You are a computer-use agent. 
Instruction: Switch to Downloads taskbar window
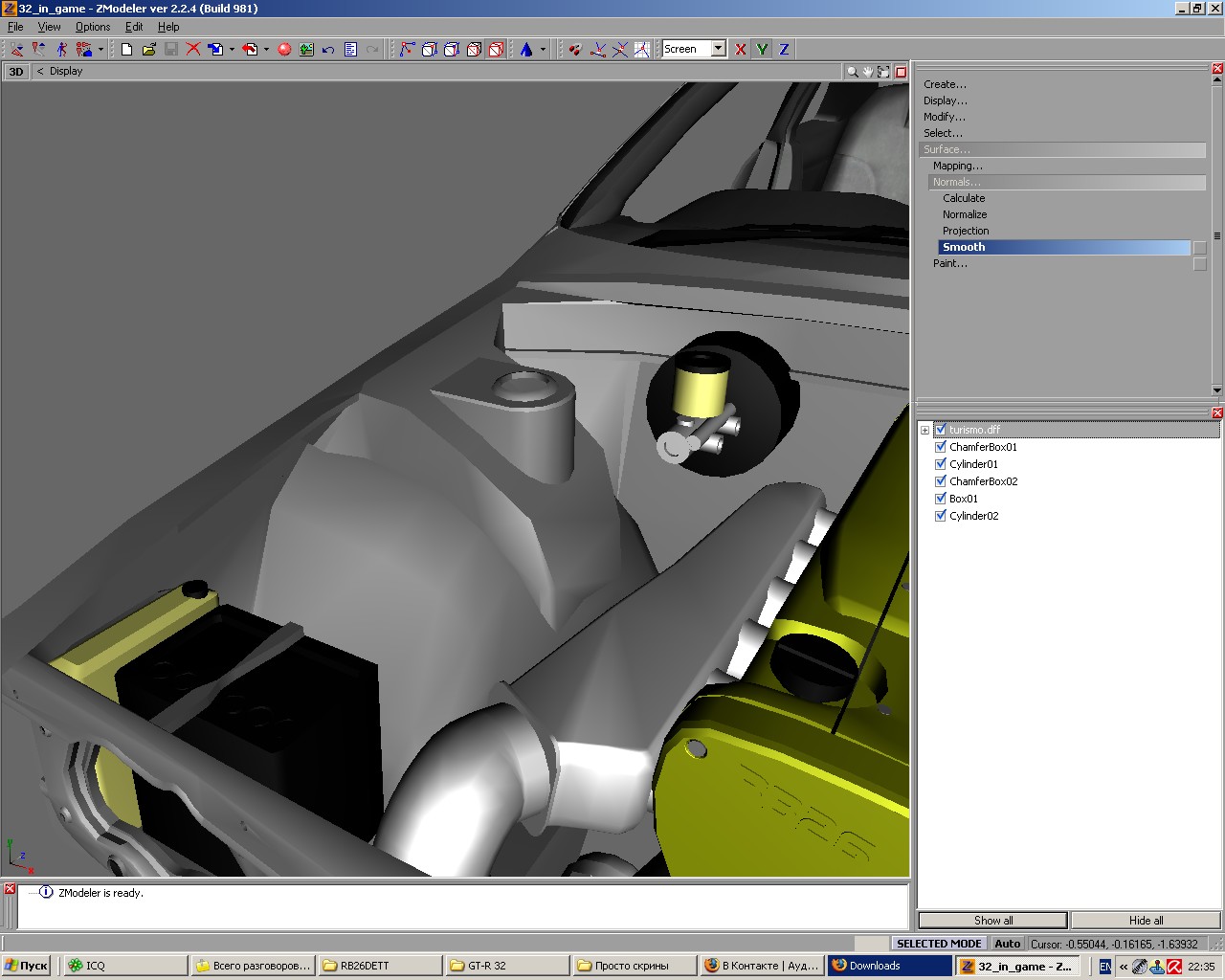coord(888,966)
